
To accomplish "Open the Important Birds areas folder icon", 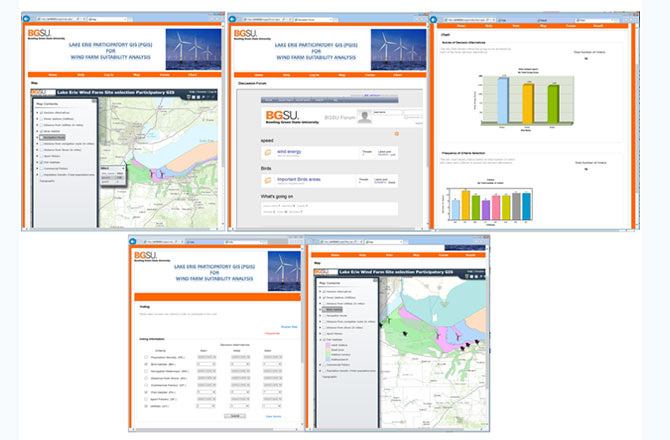I will point(268,179).
